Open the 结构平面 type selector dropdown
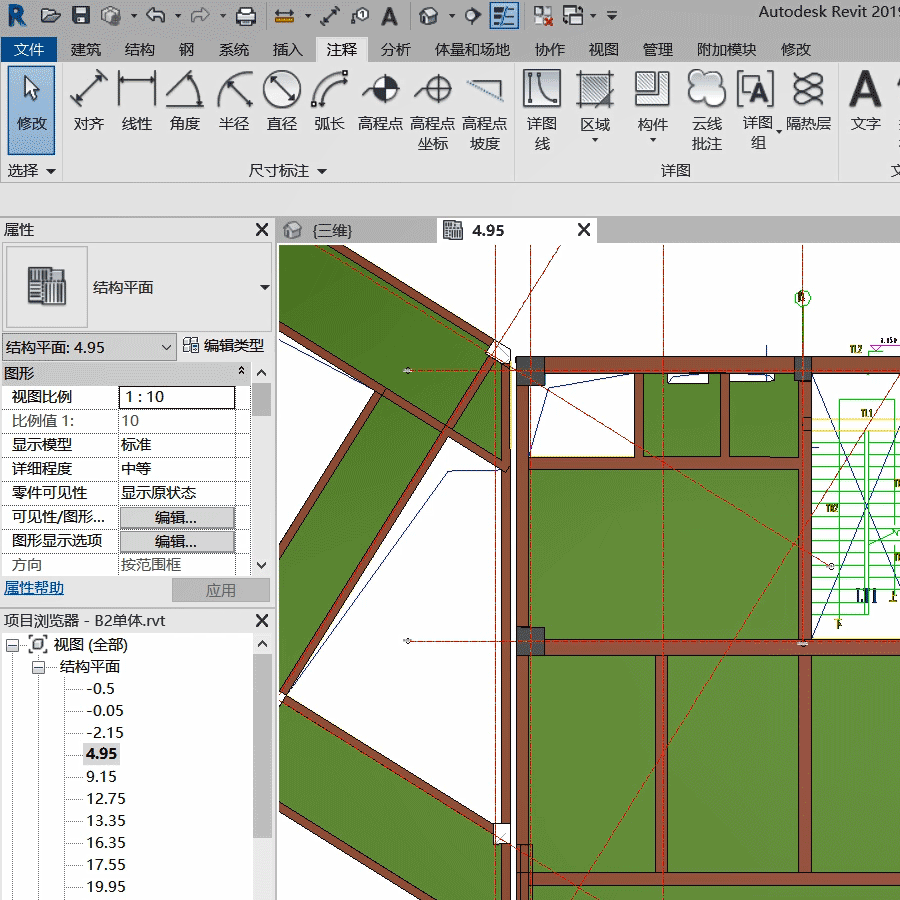 [x=264, y=287]
